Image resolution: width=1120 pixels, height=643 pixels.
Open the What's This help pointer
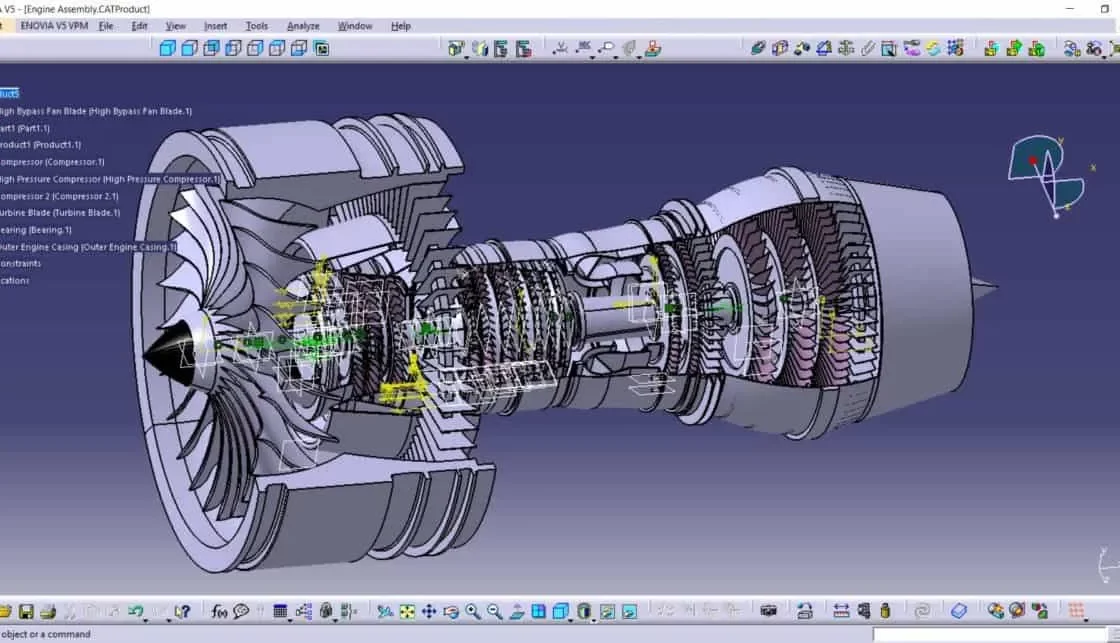coord(182,612)
